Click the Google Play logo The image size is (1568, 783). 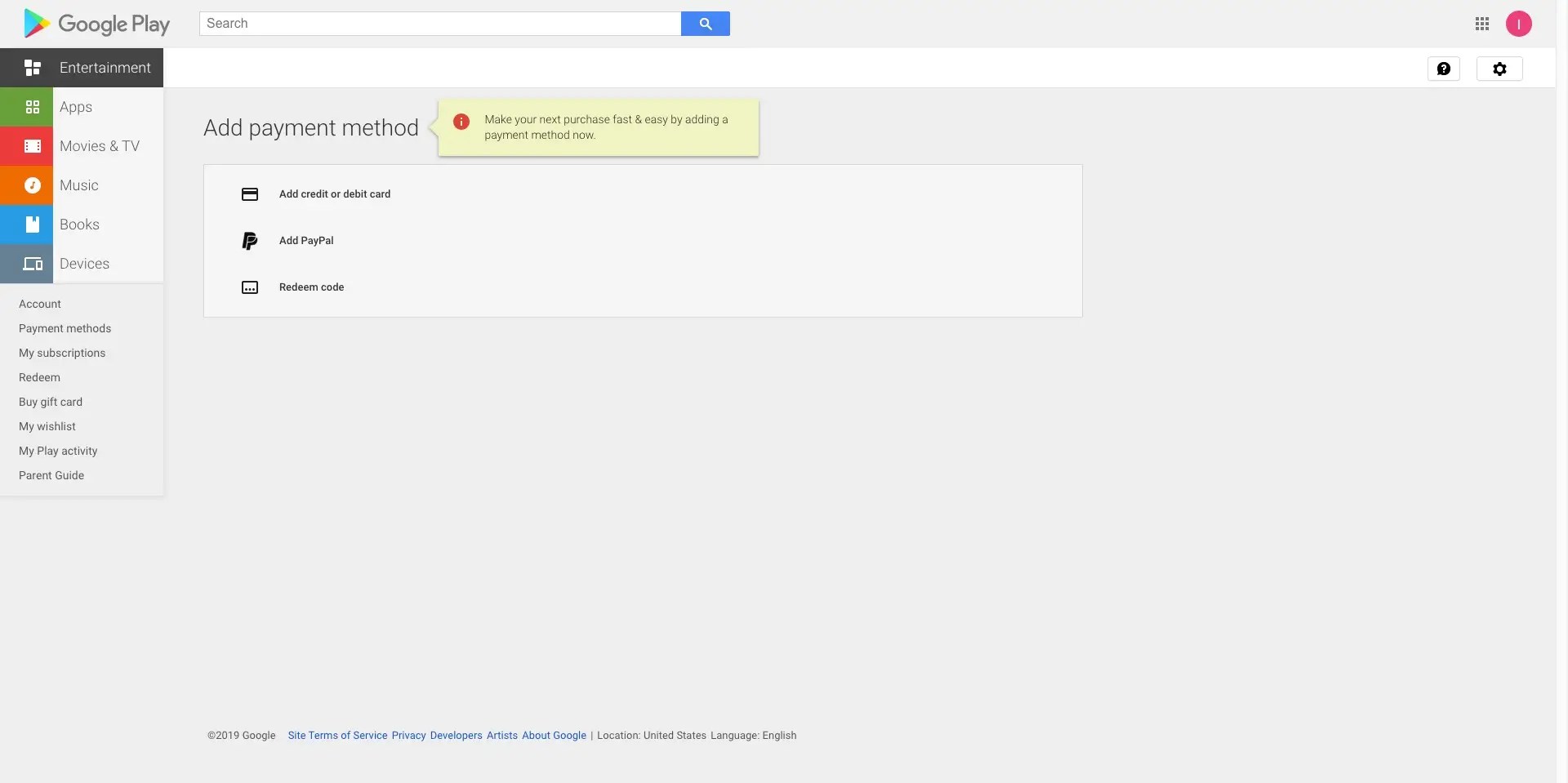pyautogui.click(x=97, y=24)
